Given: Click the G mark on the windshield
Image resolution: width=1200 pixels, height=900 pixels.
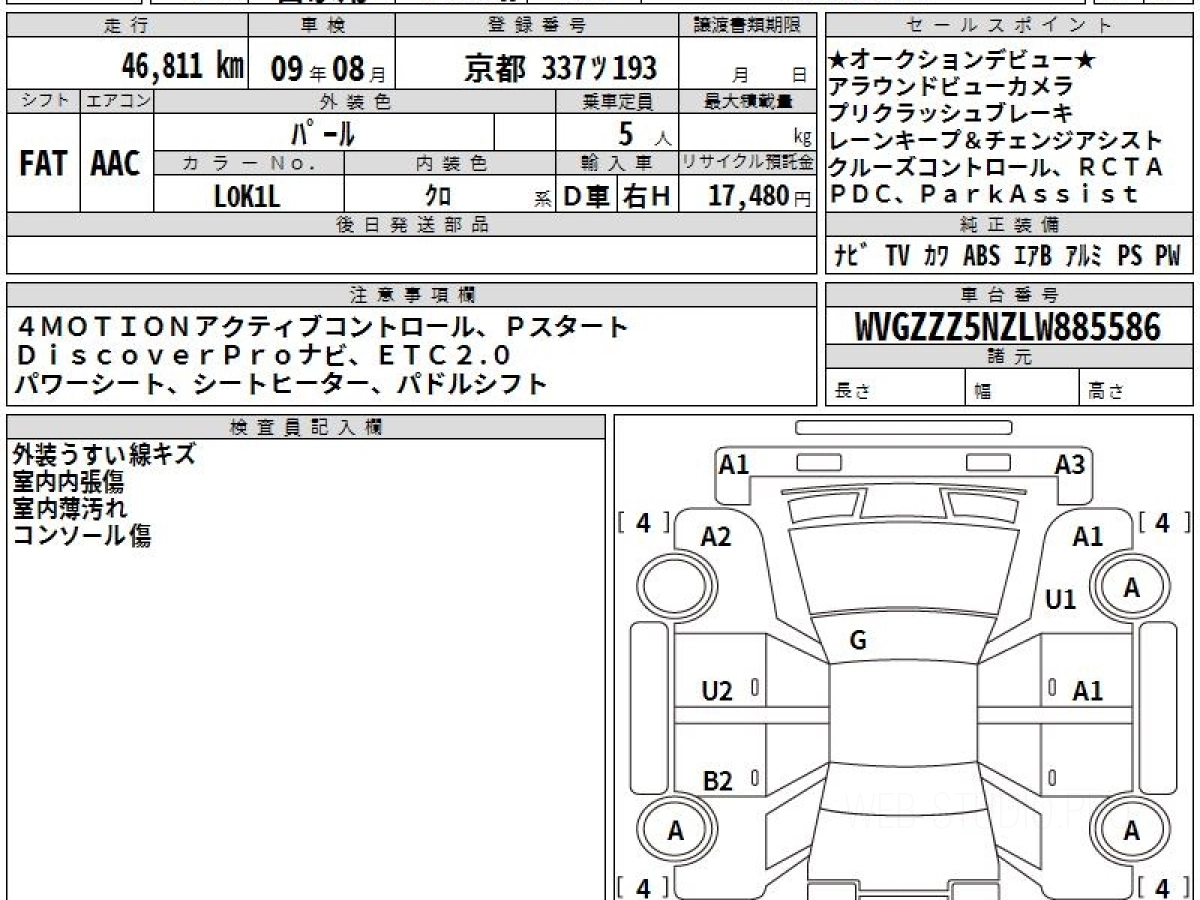Looking at the screenshot, I should tap(857, 641).
